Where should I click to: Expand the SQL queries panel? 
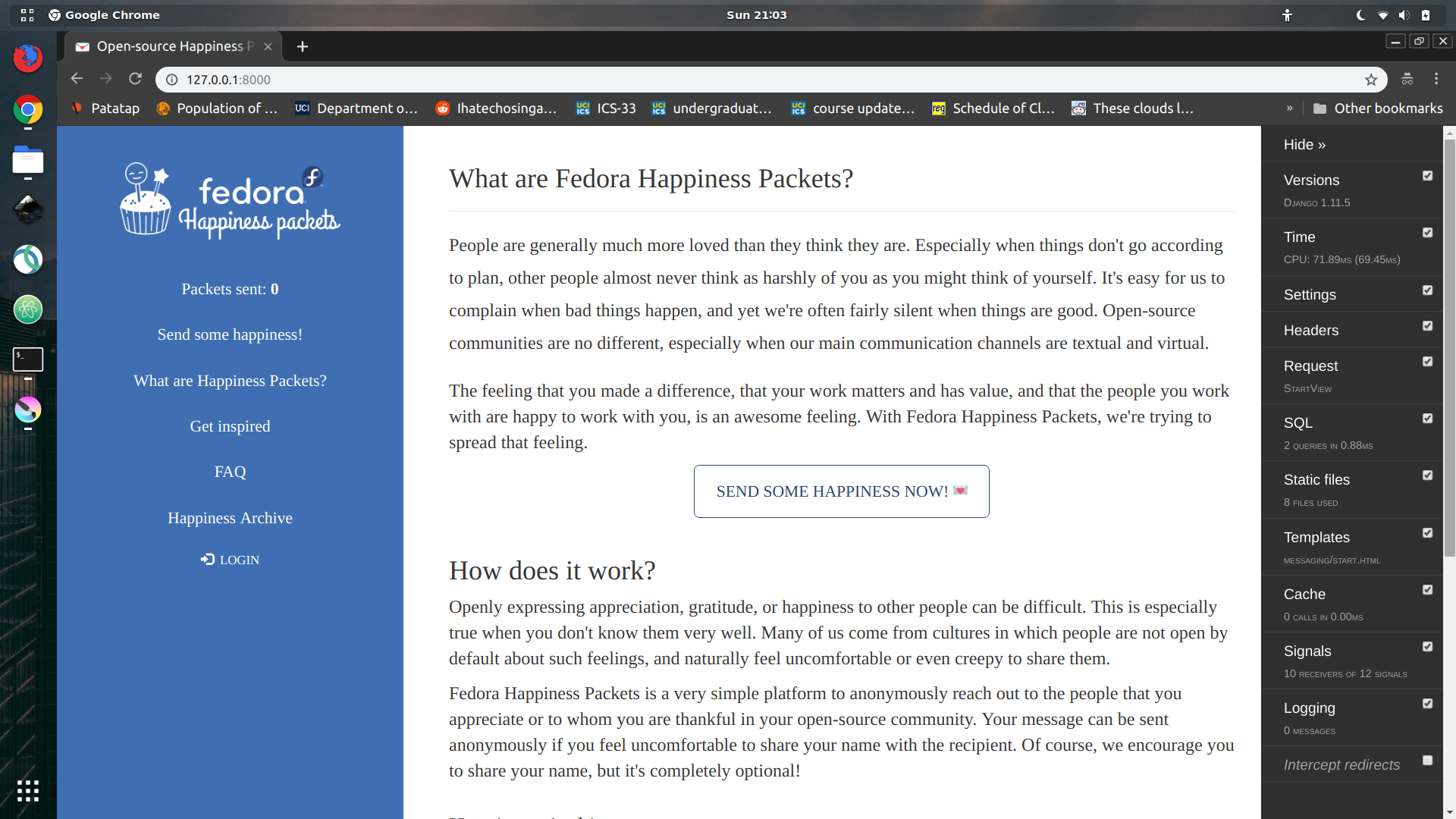(x=1298, y=423)
